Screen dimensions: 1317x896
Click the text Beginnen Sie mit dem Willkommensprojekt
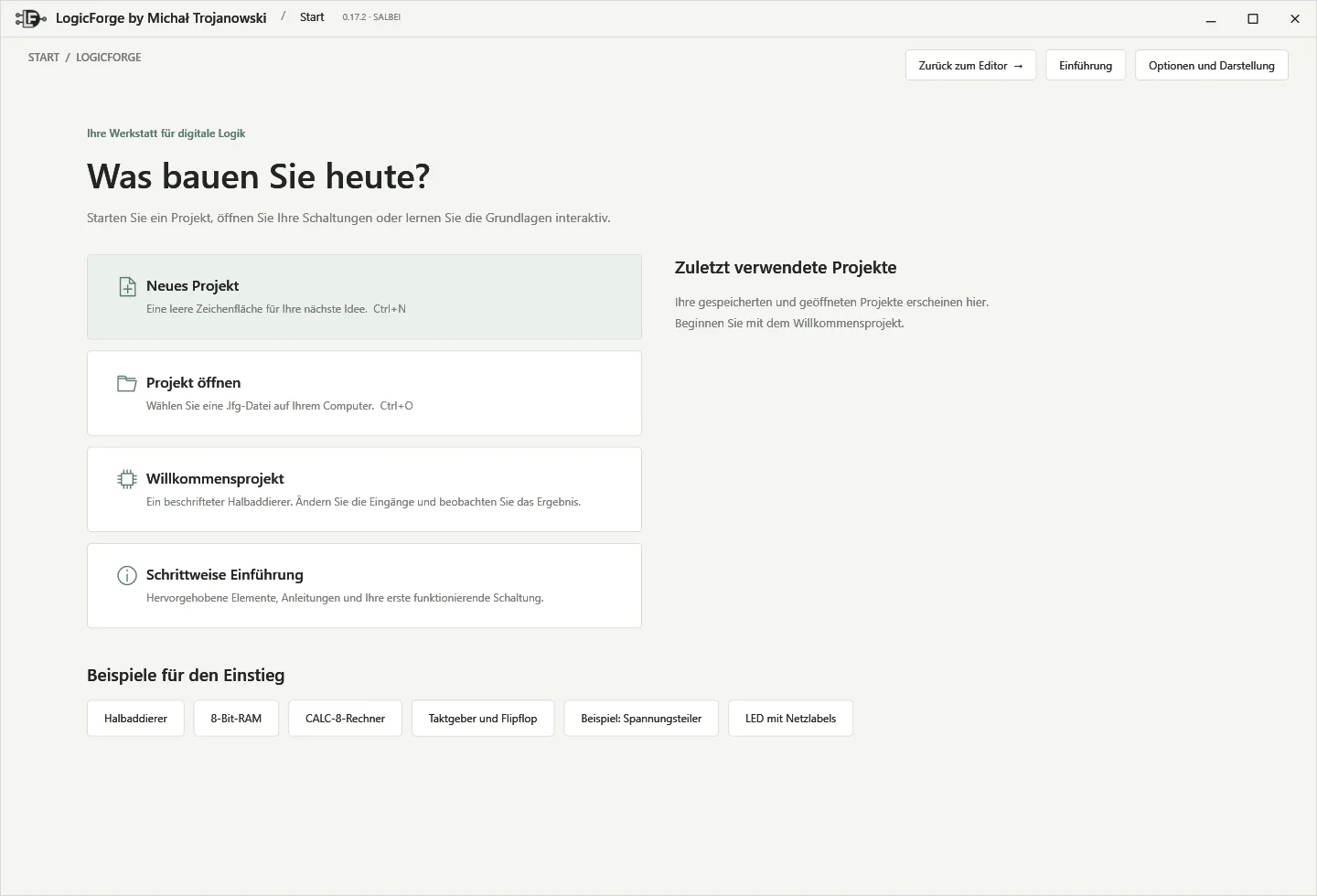point(789,324)
